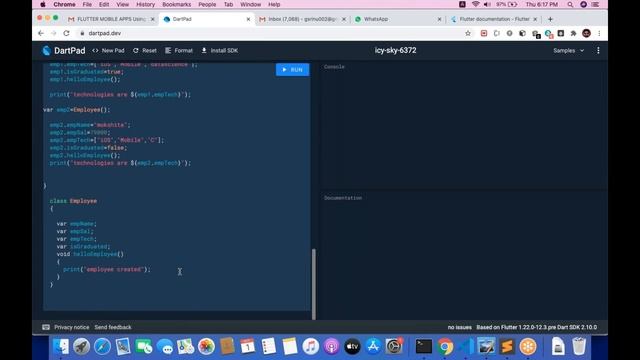
Task: Open Spotlight search
Action: point(570,4)
